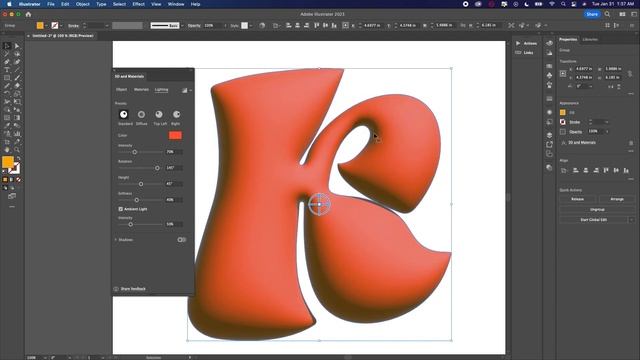640x360 pixels.
Task: Switch to the Object tab
Action: 122,89
